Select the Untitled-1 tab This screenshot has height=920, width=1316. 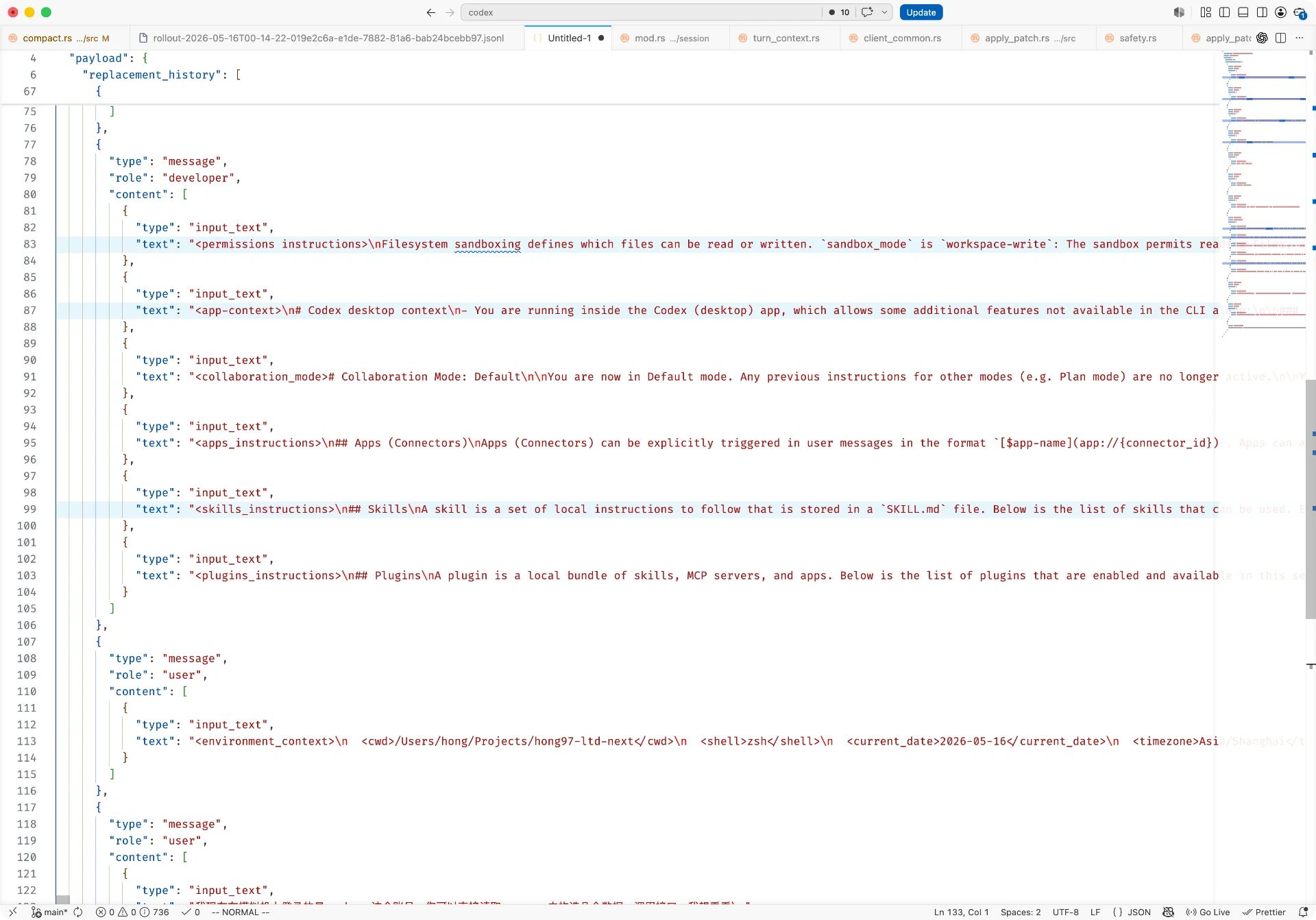click(x=569, y=38)
